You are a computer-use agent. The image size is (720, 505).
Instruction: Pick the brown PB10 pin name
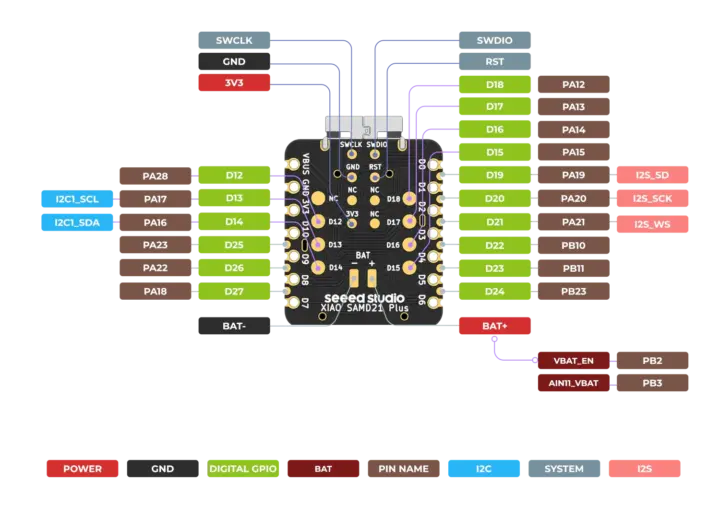(x=574, y=245)
